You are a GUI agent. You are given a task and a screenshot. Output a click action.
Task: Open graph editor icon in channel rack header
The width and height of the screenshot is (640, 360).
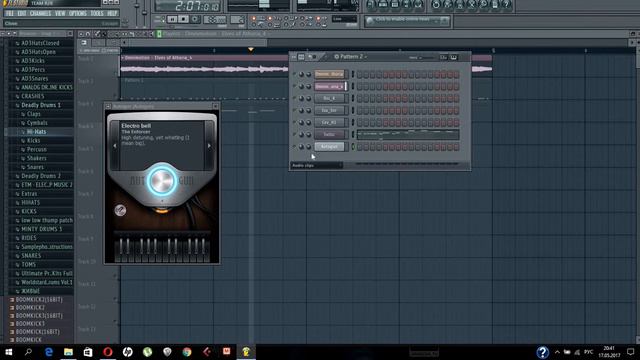tap(444, 58)
